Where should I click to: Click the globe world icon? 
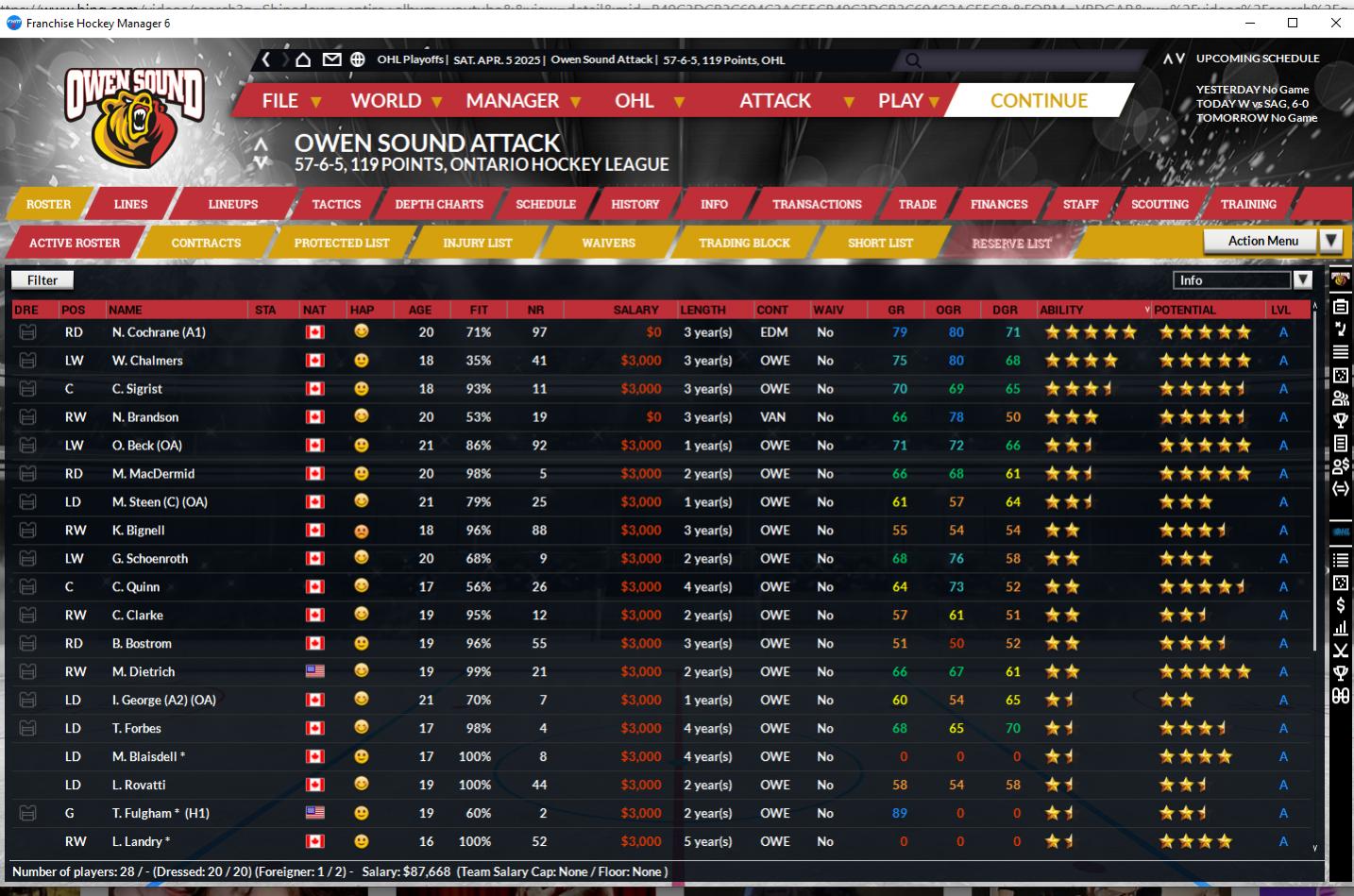[358, 59]
